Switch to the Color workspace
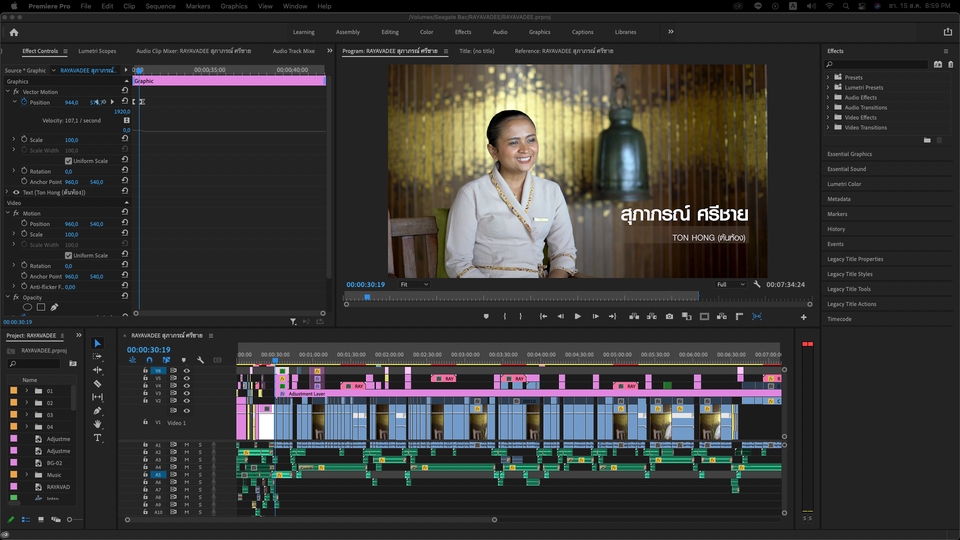The height and width of the screenshot is (540, 960). tap(426, 32)
